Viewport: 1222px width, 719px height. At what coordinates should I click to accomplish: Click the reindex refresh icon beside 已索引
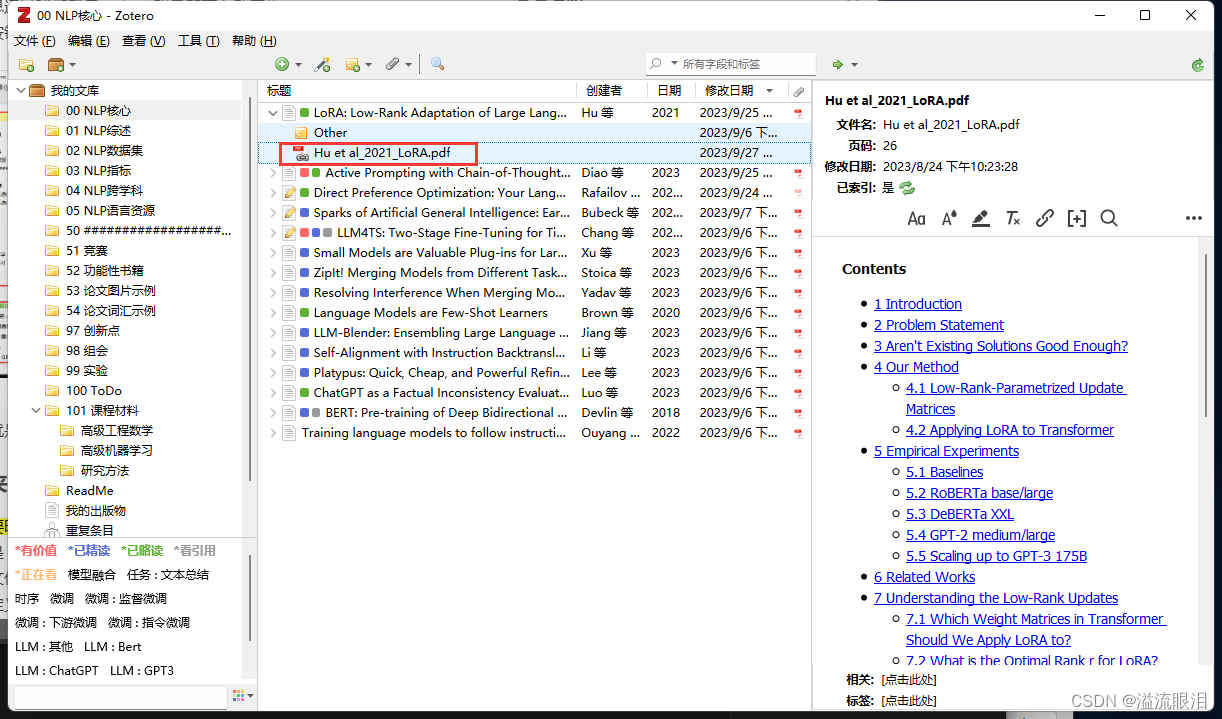point(907,188)
